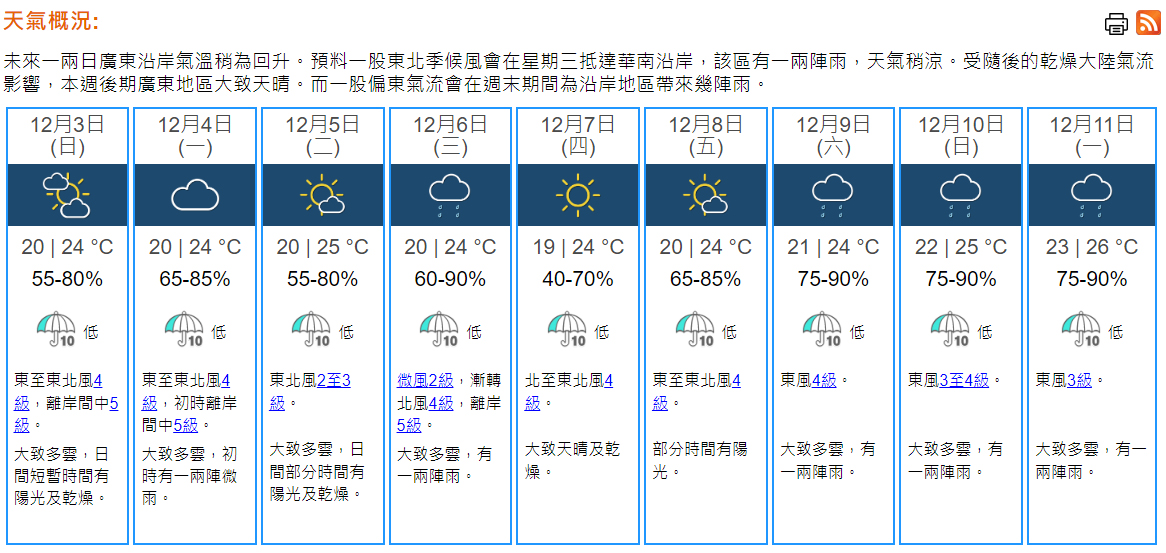Screen dimensions: 1166x553
Task: Click December 9 umbrella rain probability icon
Action: [822, 328]
